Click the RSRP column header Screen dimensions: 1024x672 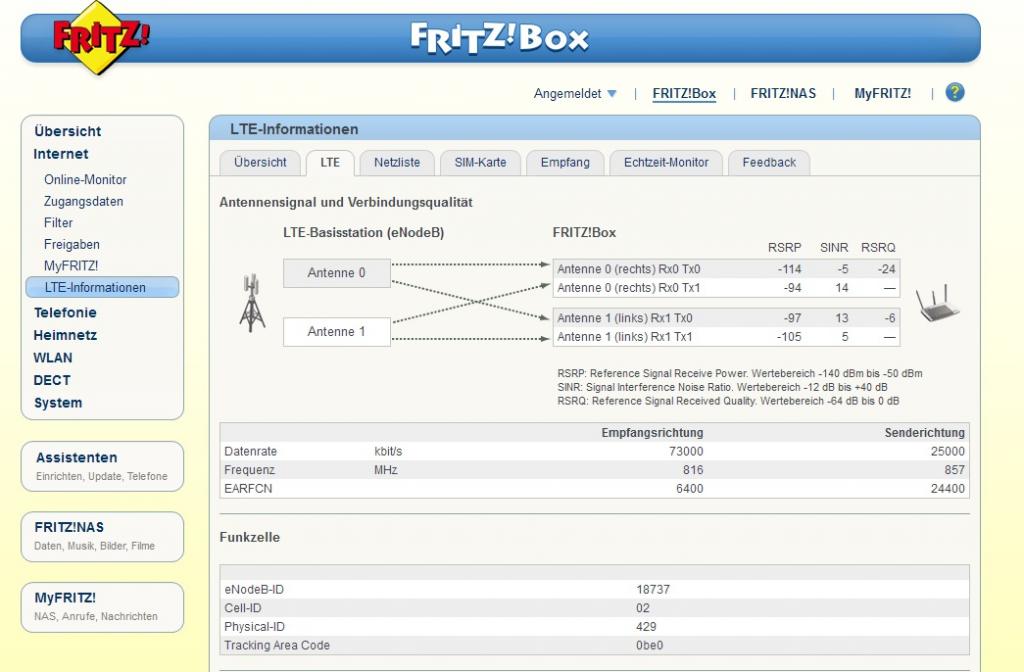(x=784, y=248)
